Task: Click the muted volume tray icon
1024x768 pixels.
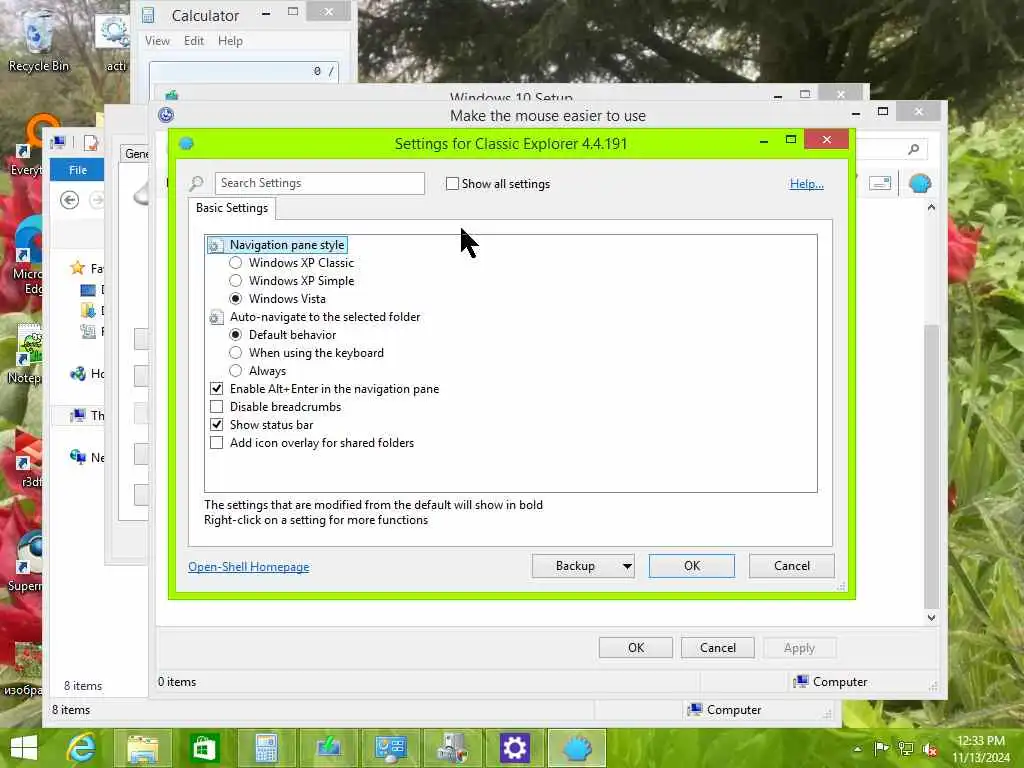Action: [x=931, y=749]
